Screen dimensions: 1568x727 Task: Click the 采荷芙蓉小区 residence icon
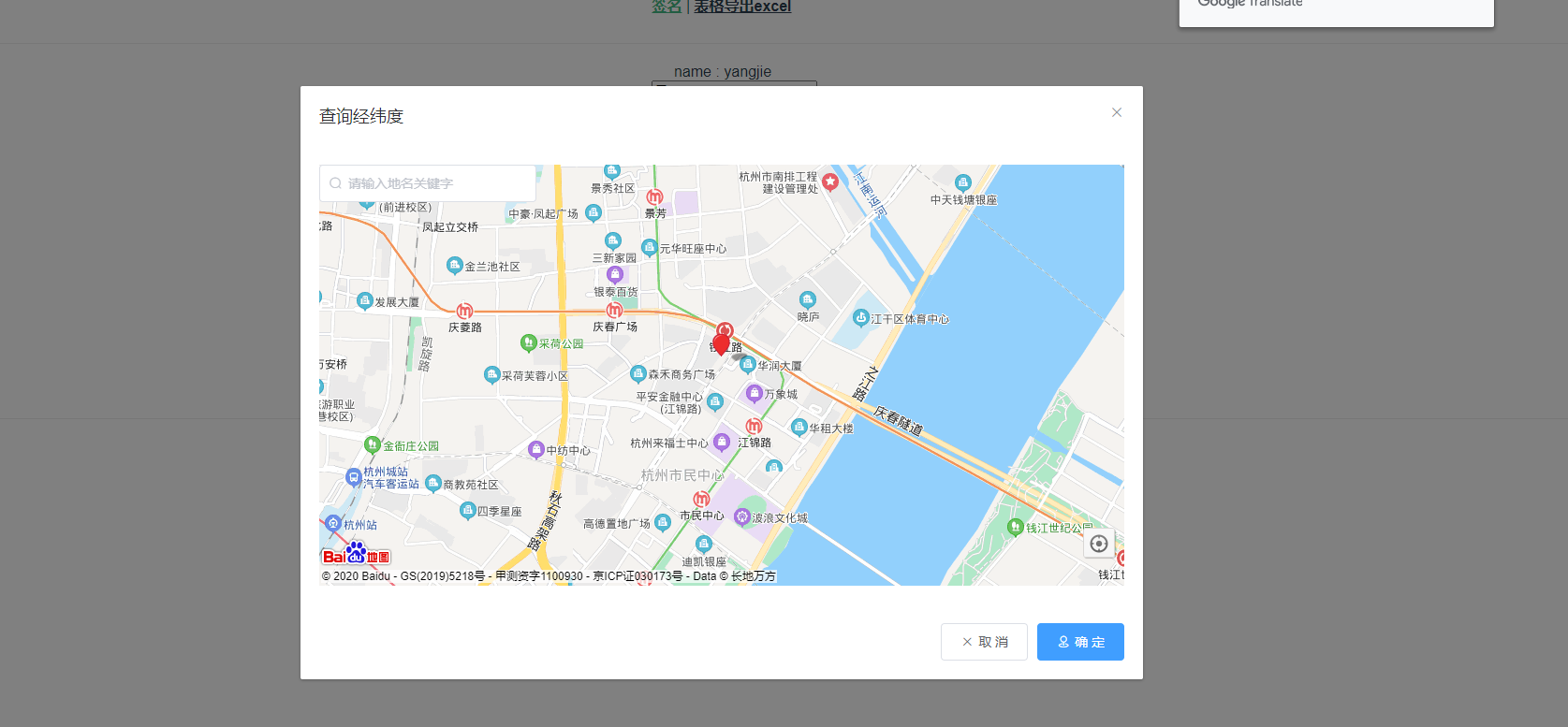[492, 375]
